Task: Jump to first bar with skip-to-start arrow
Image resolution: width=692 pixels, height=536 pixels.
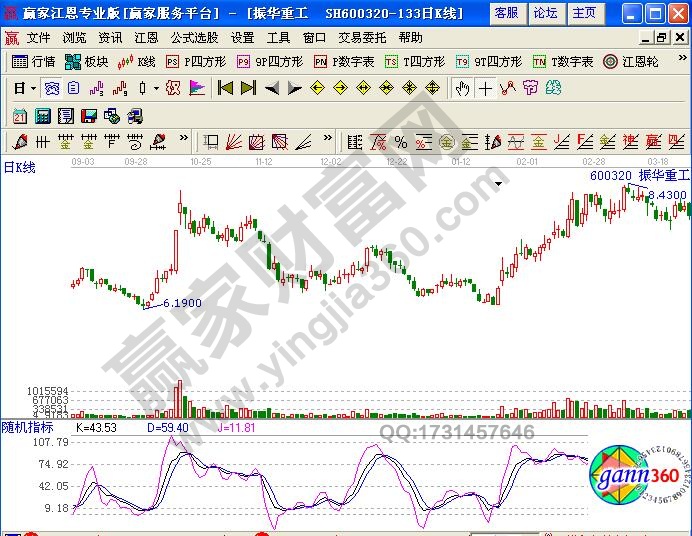Action: pos(225,88)
